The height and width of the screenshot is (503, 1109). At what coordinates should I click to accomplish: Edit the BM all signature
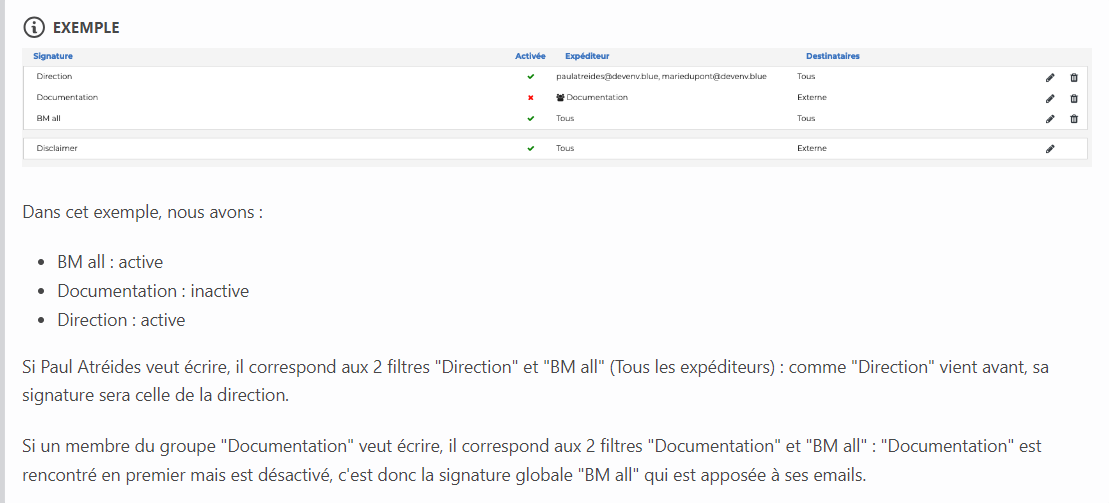tap(1050, 119)
